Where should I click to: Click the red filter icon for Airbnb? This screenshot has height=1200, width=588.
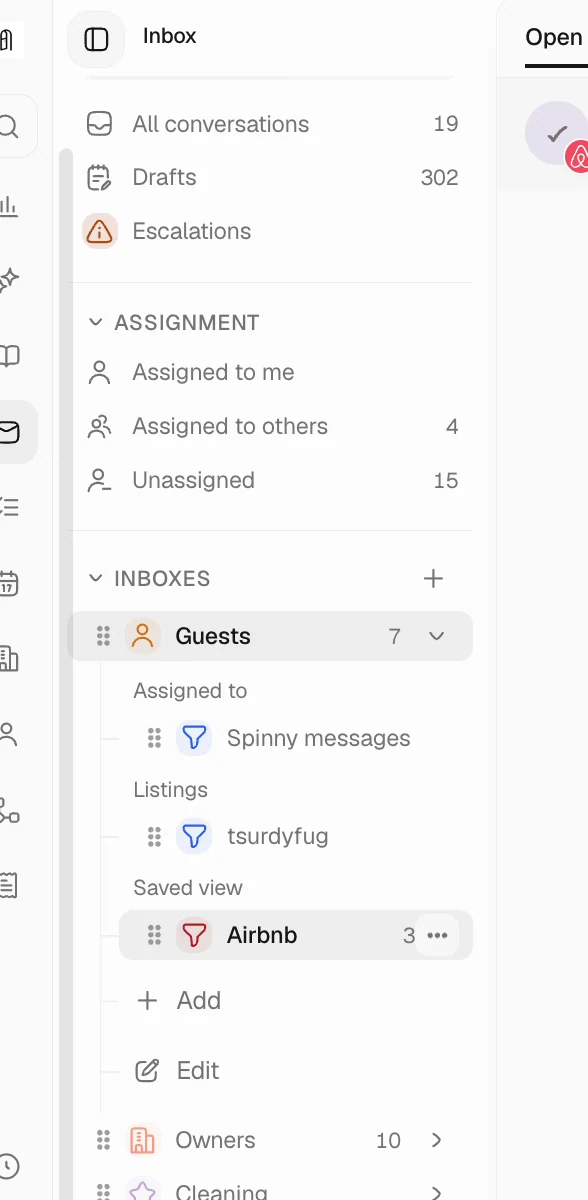pos(194,935)
